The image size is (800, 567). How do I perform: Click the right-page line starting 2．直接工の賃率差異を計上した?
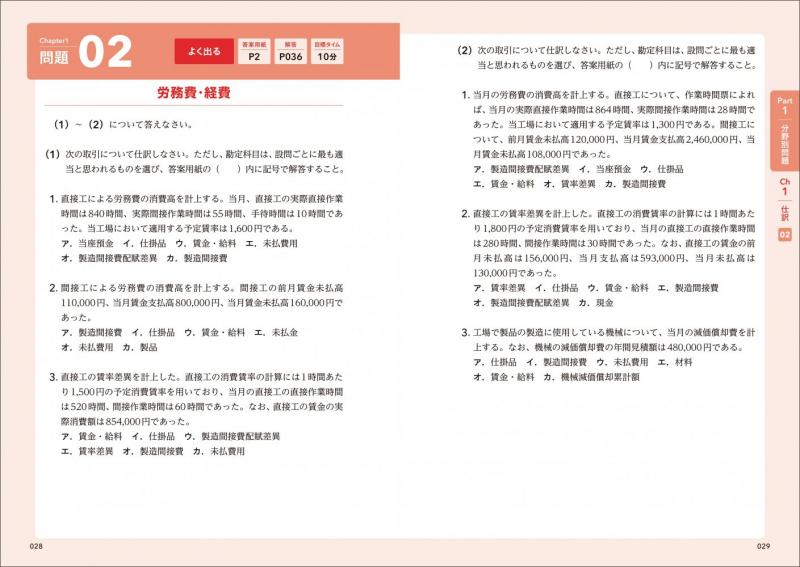pyautogui.click(x=608, y=213)
